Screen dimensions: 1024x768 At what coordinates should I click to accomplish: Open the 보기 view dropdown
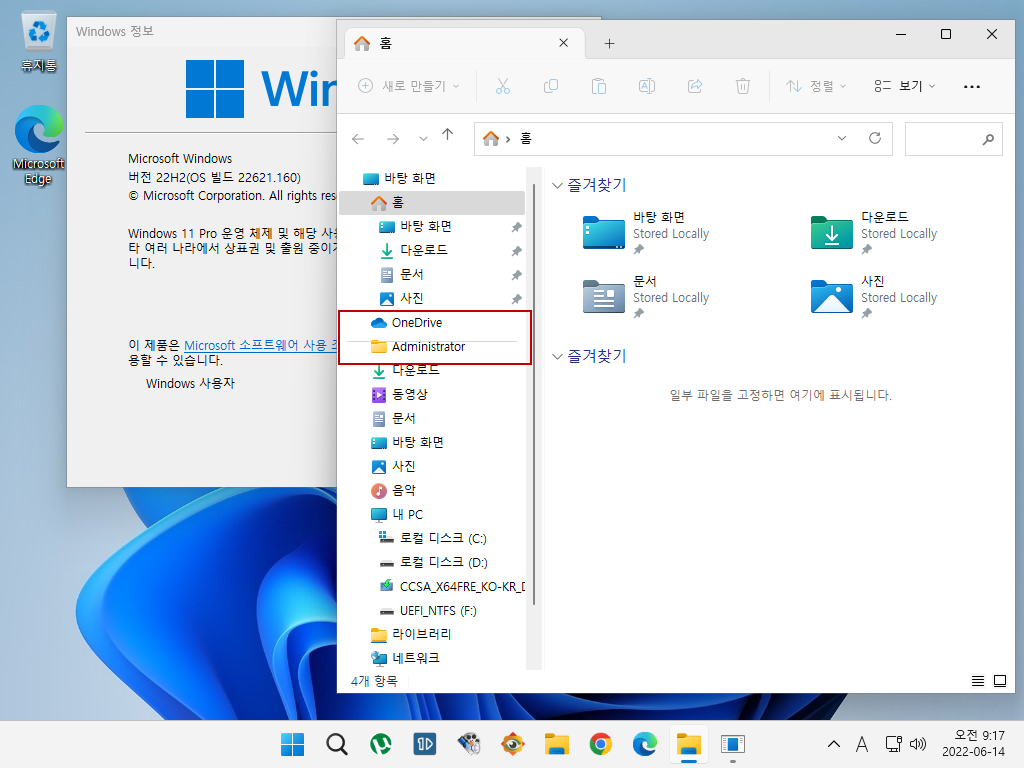[x=905, y=86]
